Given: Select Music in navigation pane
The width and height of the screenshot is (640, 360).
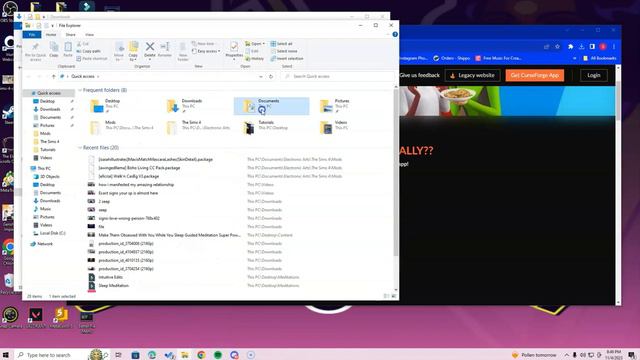Looking at the screenshot, I should 45,209.
